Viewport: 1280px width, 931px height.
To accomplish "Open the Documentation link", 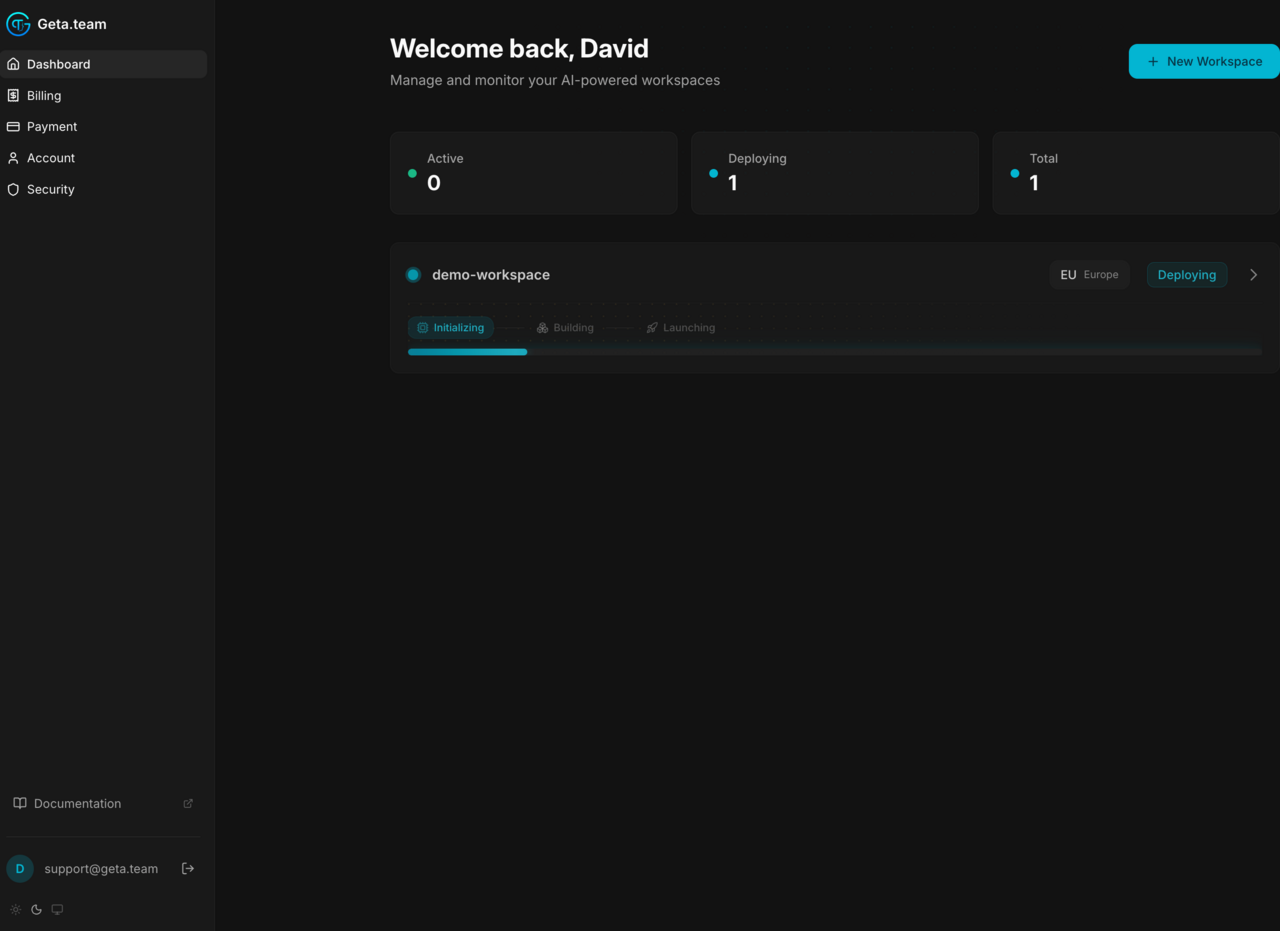I will [x=104, y=803].
